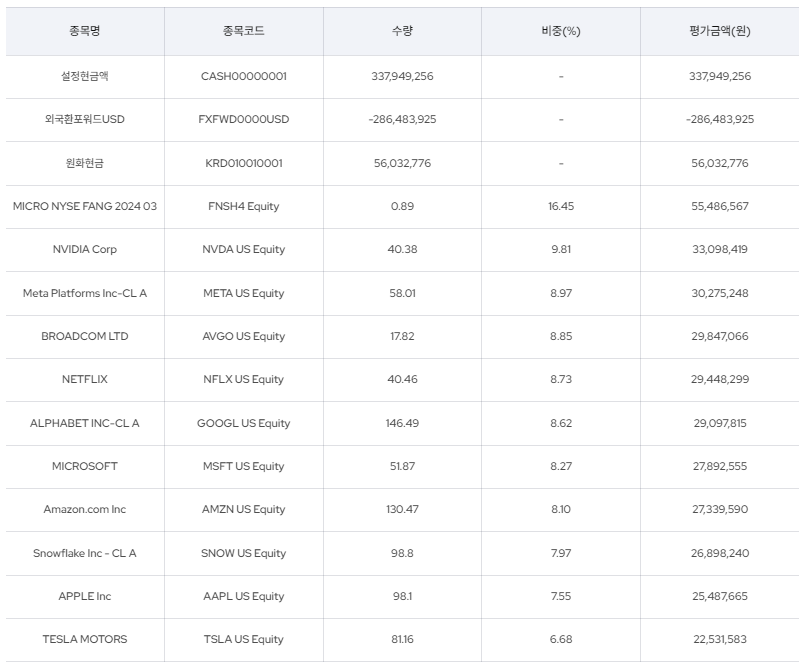
Task: Select code CASH00000001
Action: [244, 76]
